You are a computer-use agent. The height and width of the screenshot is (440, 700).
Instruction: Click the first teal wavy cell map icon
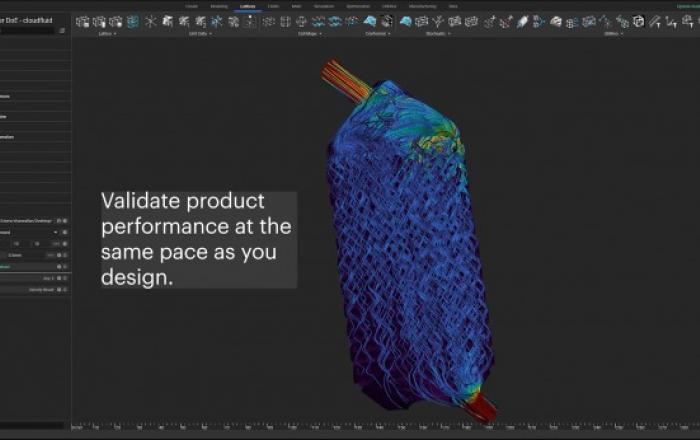318,21
